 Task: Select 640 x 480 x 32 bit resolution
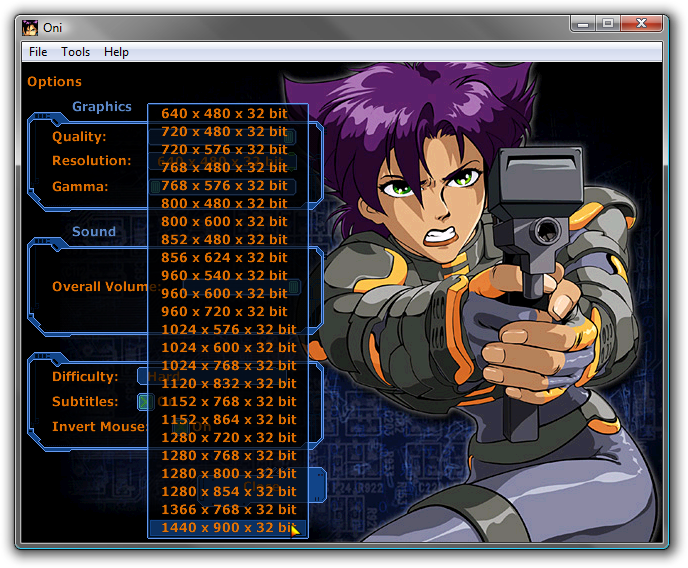228,114
